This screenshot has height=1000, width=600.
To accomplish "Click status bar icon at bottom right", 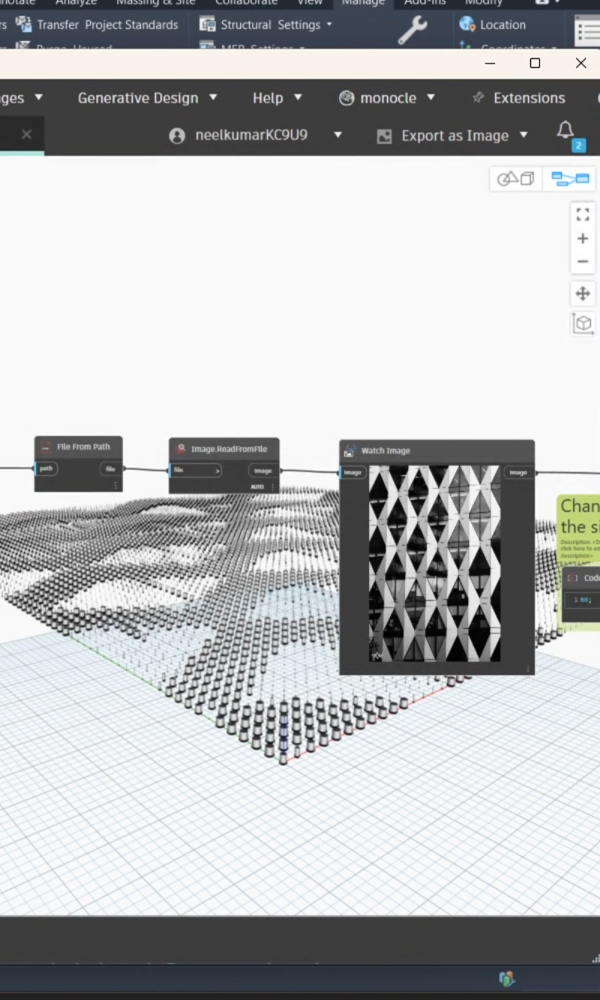I will click(x=507, y=978).
